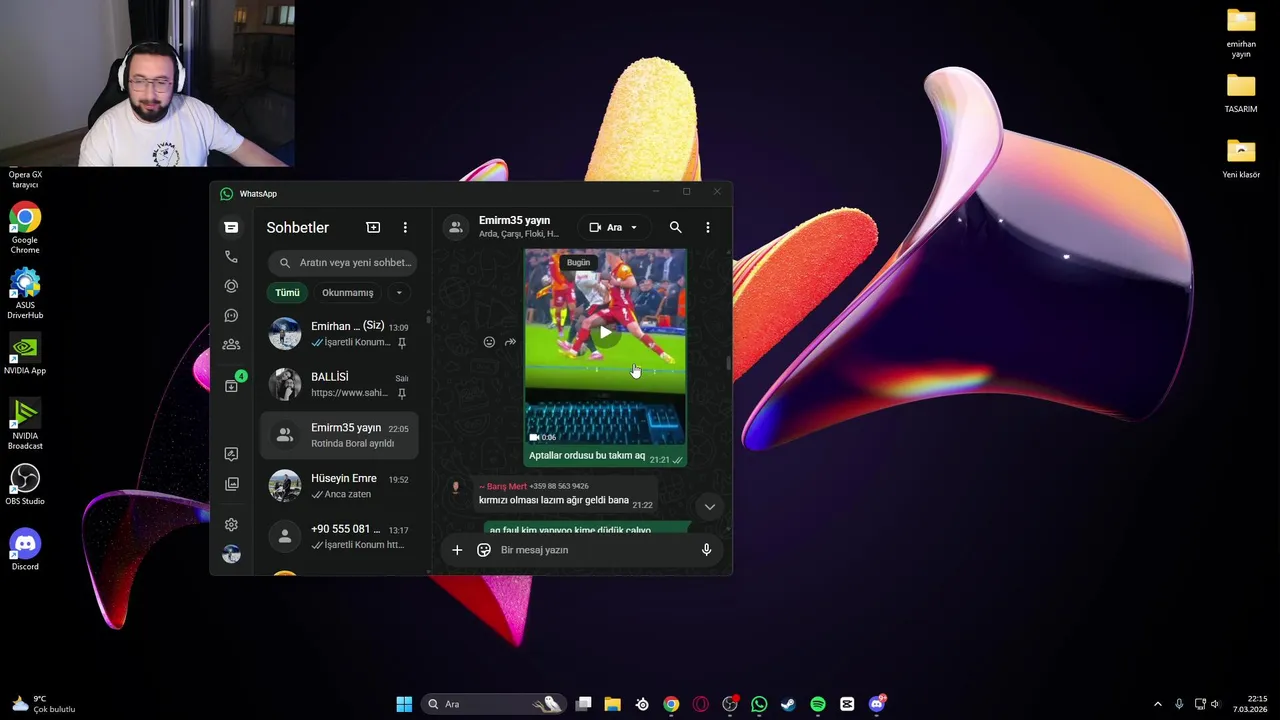The width and height of the screenshot is (1280, 720).
Task: Open the Communities tab in WhatsApp
Action: (x=231, y=344)
